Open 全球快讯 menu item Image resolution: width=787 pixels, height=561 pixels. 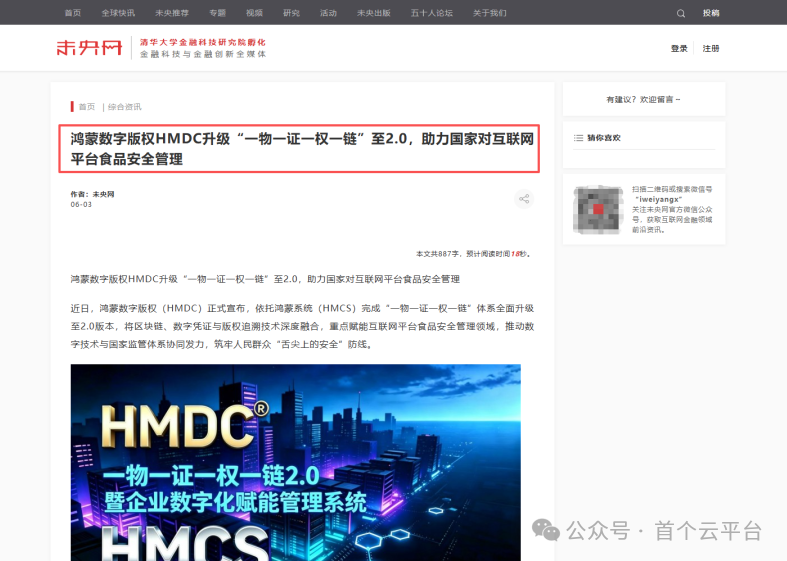[118, 13]
